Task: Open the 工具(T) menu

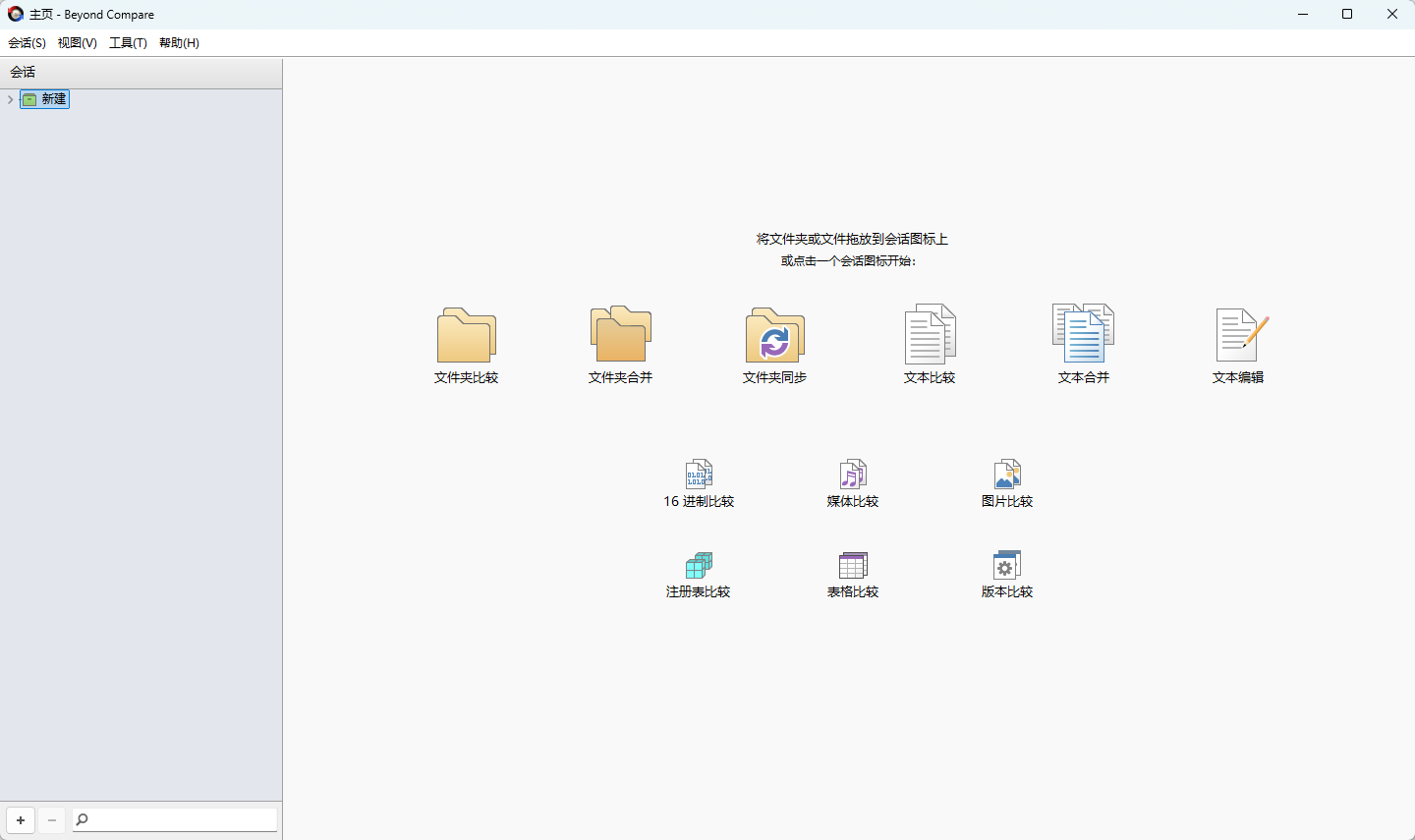Action: [x=128, y=42]
